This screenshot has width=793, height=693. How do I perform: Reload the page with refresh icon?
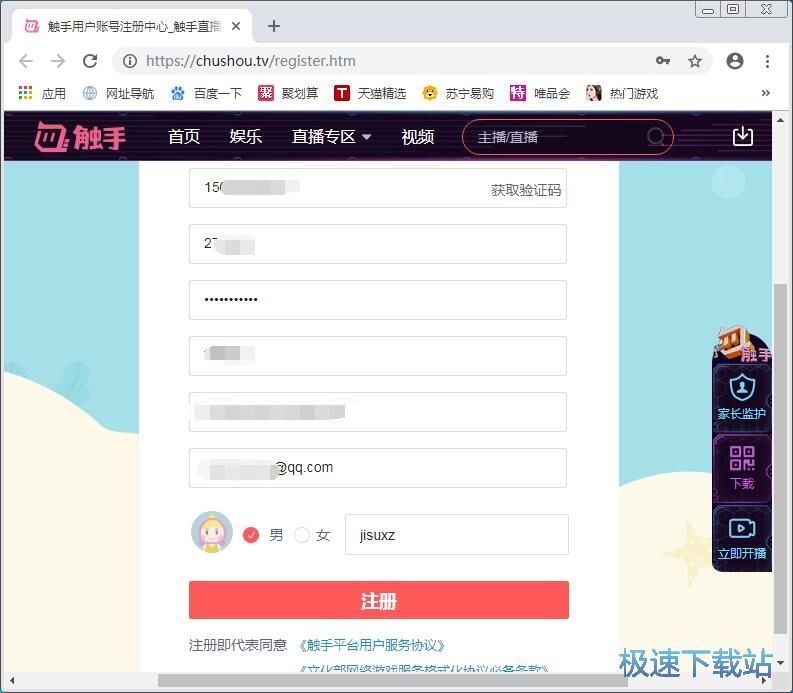(x=90, y=61)
